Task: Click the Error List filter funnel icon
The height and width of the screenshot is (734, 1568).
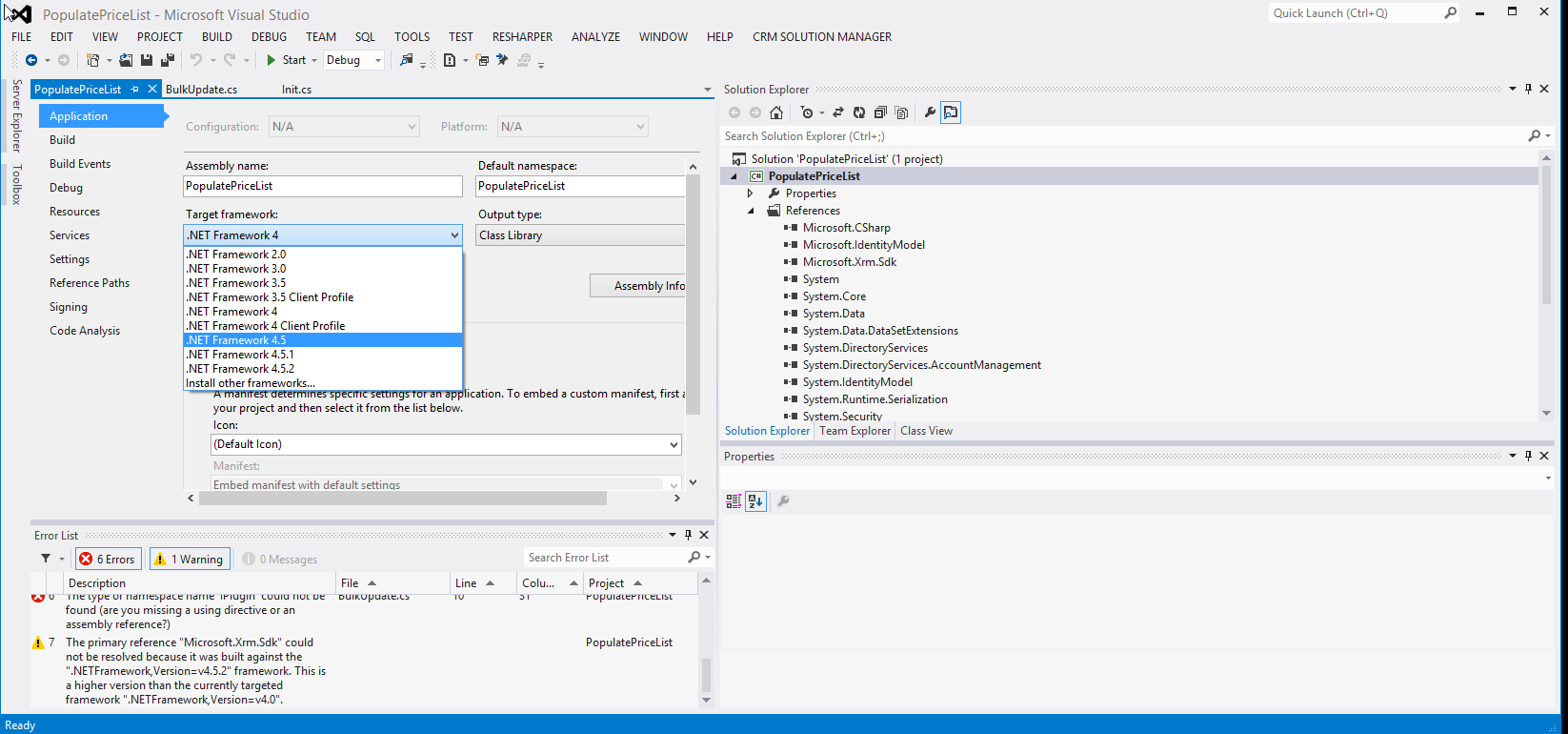Action: pos(45,559)
